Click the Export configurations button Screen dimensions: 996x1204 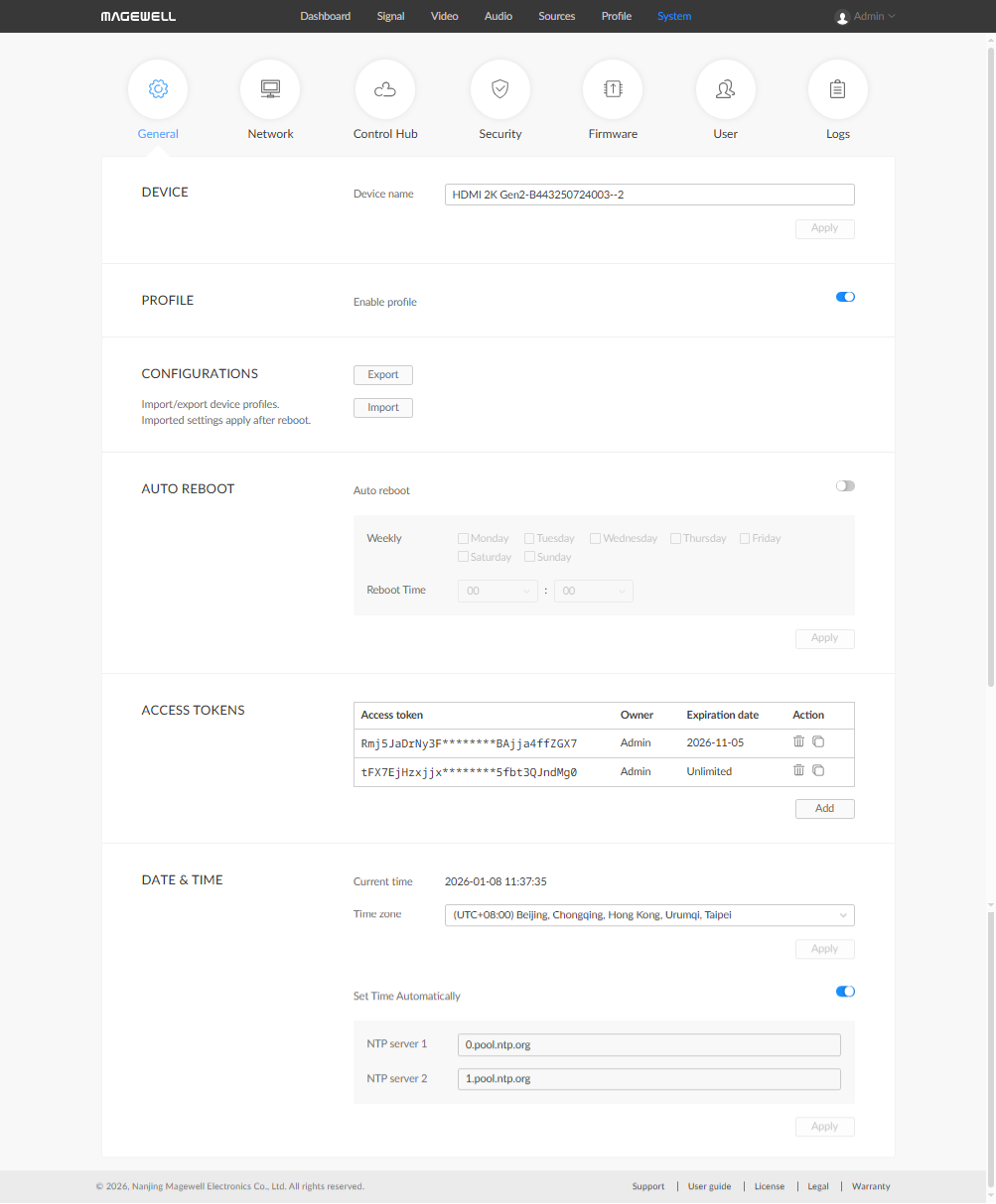[383, 375]
